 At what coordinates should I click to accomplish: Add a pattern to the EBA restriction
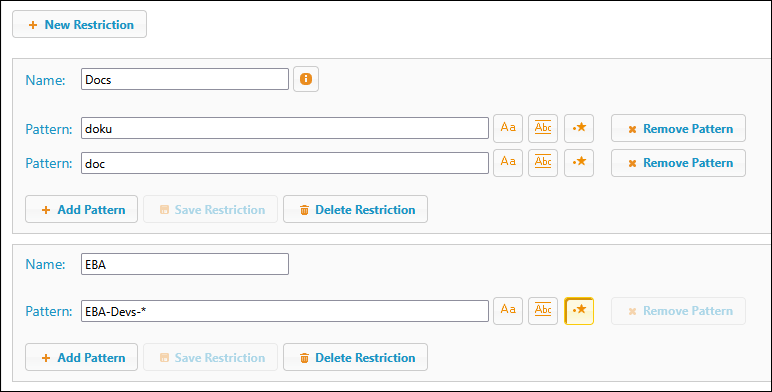tap(81, 357)
